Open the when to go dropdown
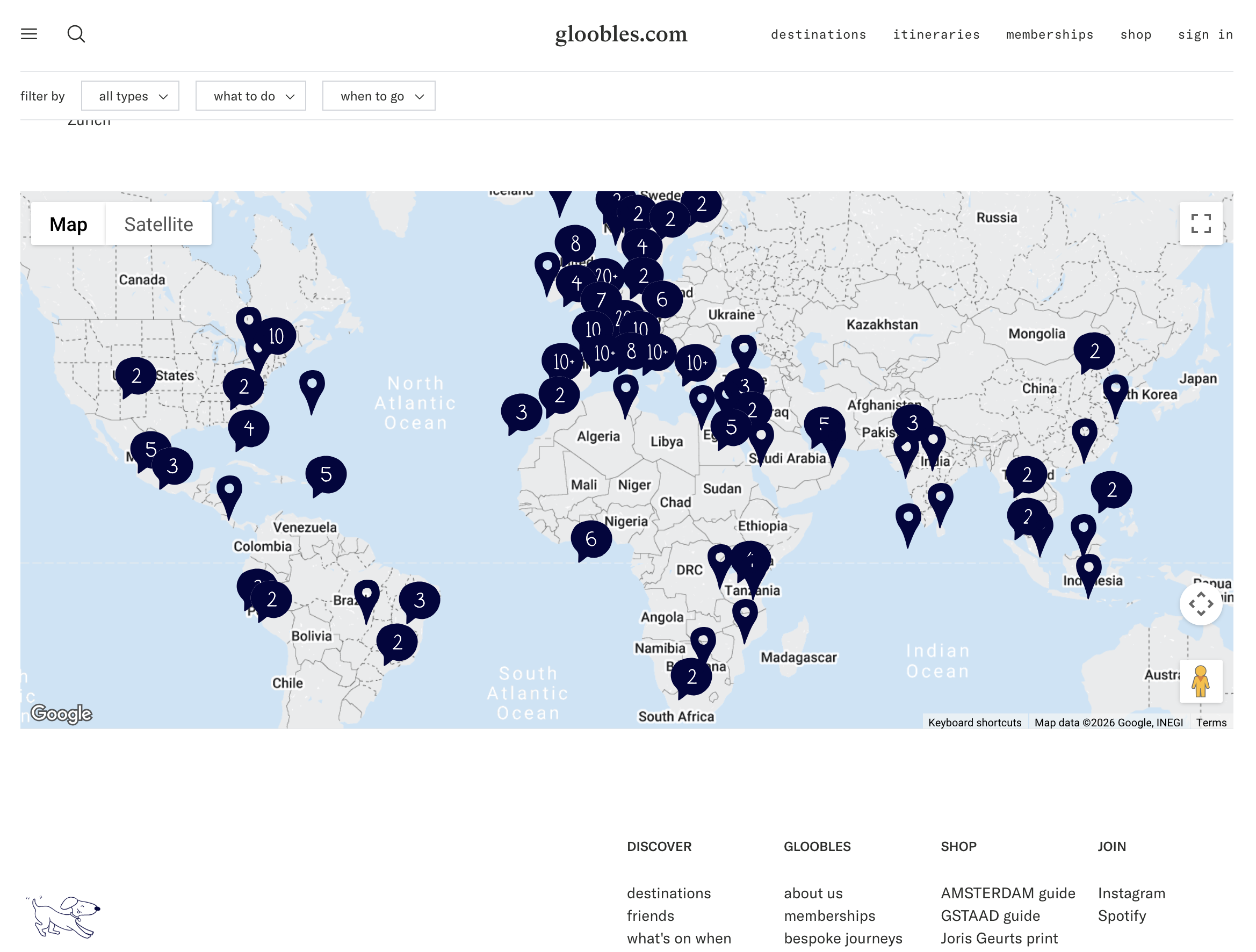Viewport: 1256px width, 952px height. pyautogui.click(x=379, y=96)
